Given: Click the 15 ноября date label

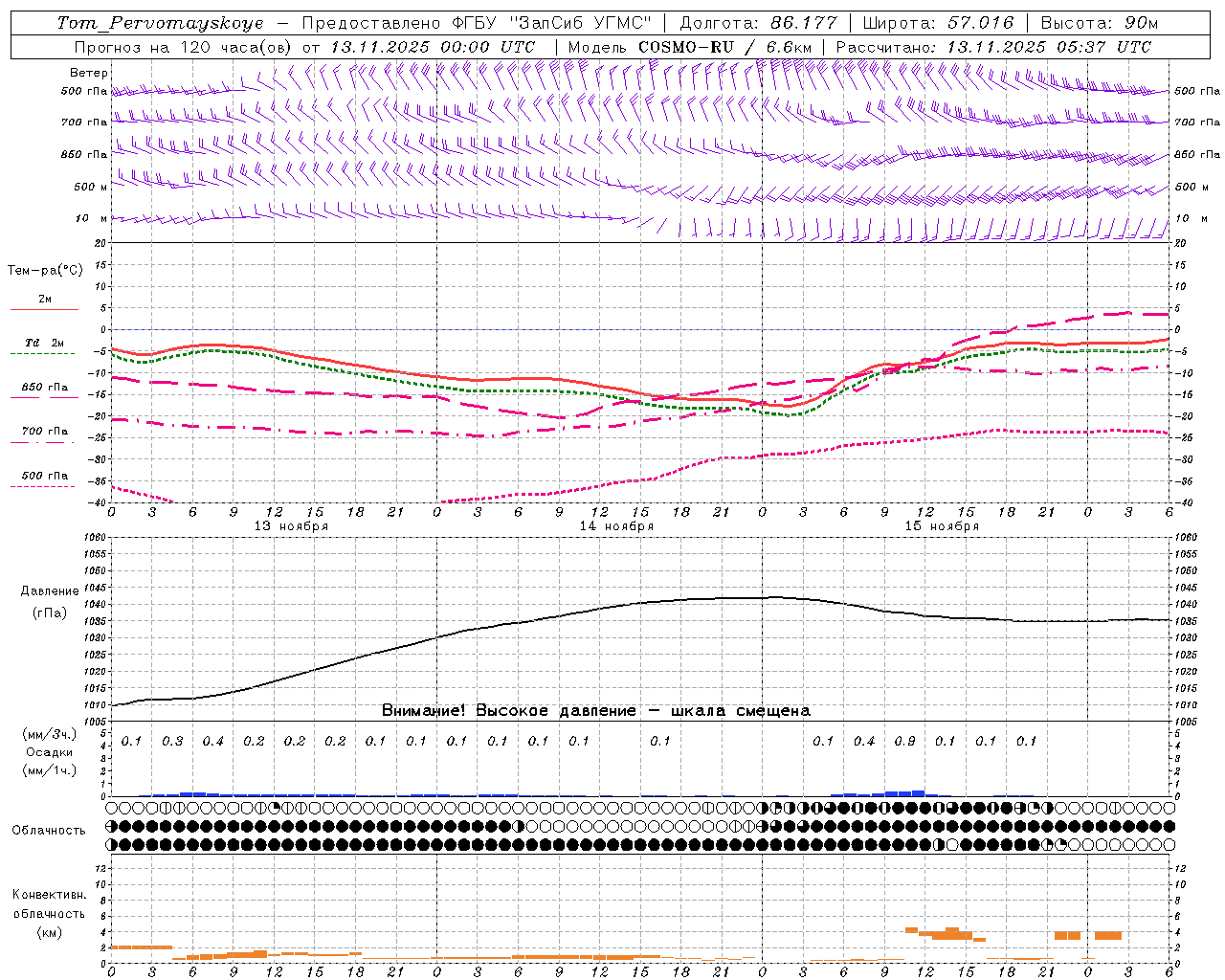Looking at the screenshot, I should [x=942, y=526].
